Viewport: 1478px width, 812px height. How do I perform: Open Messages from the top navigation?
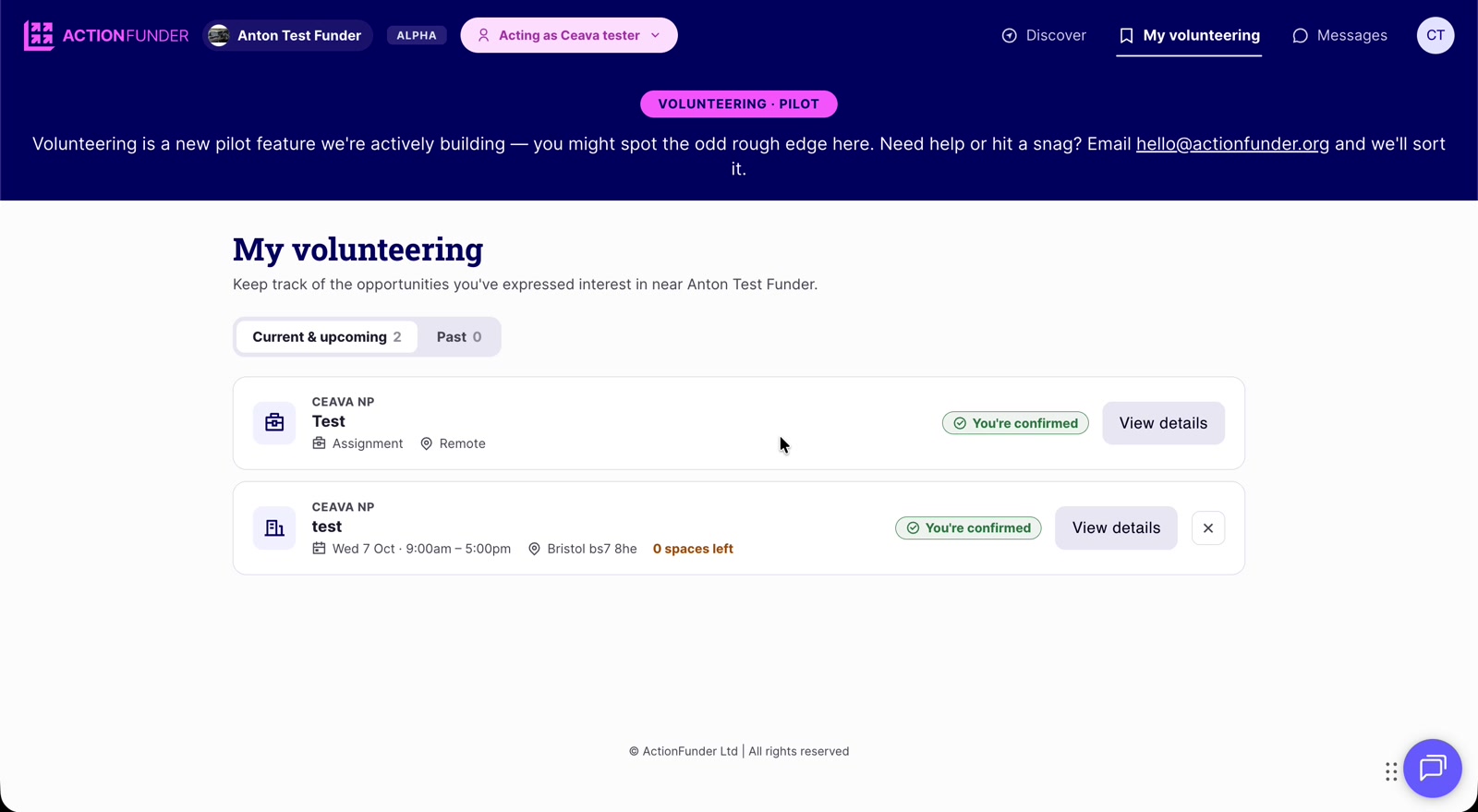tap(1339, 35)
